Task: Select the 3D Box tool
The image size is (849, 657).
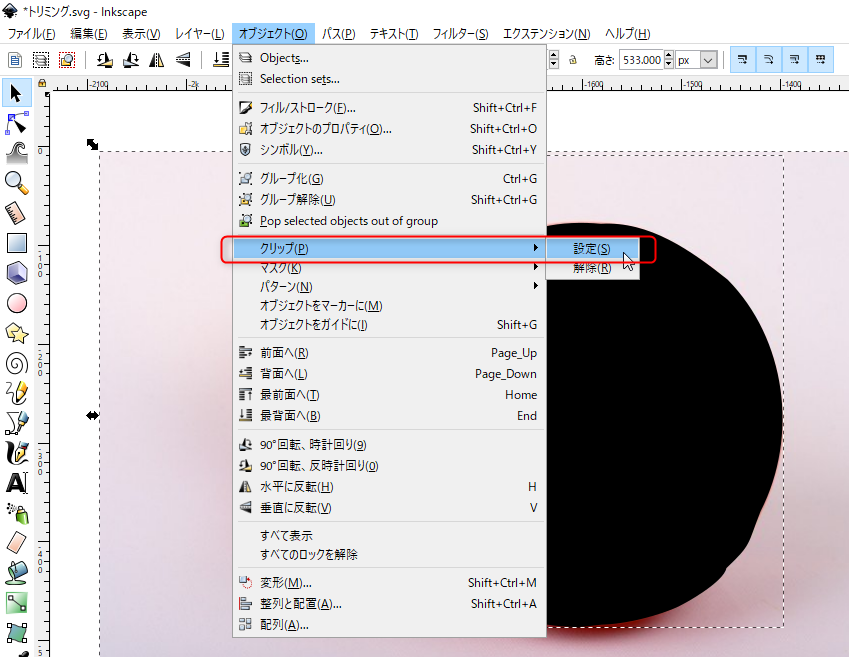Action: pos(17,273)
